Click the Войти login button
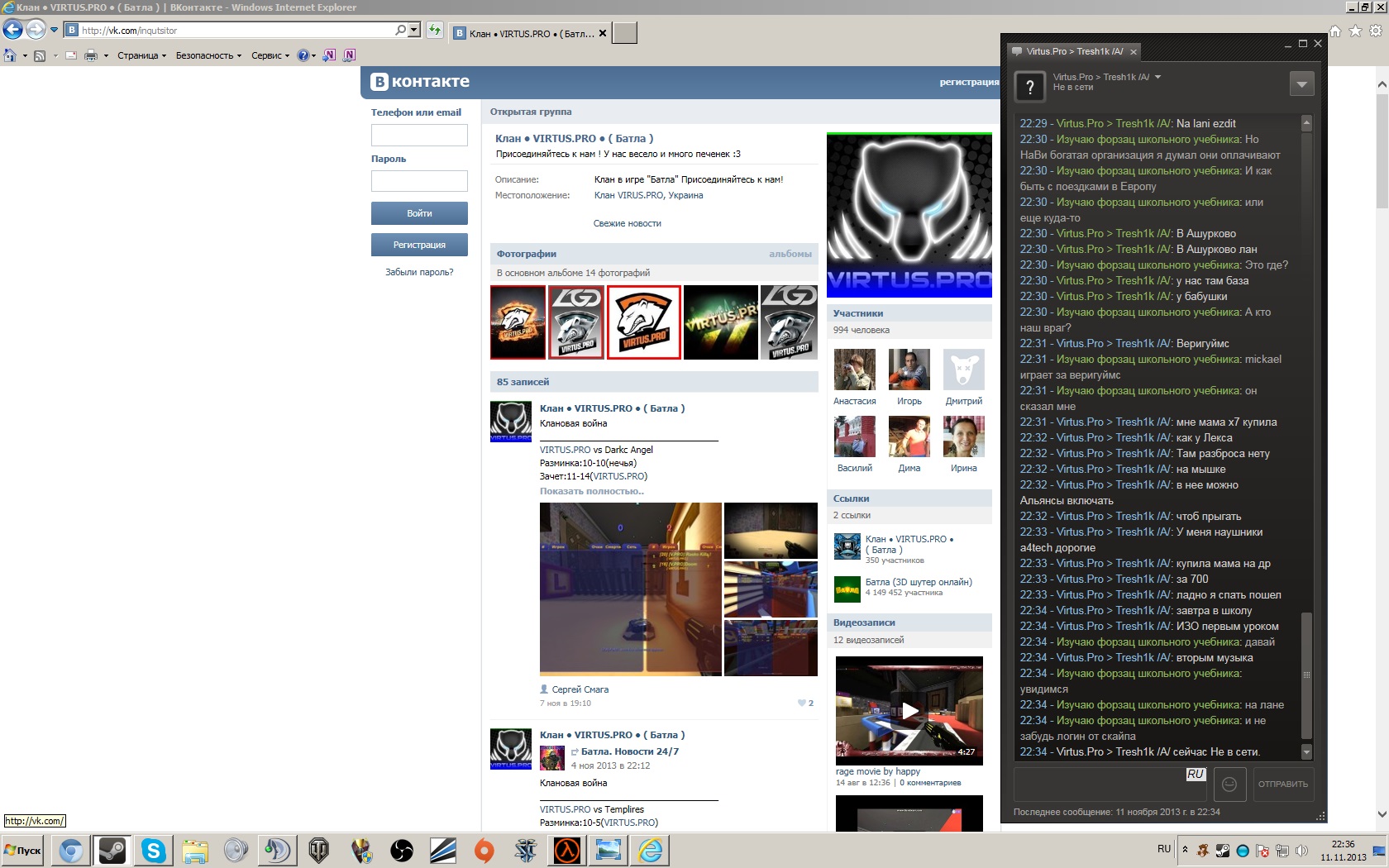This screenshot has height=868, width=1389. (x=419, y=213)
